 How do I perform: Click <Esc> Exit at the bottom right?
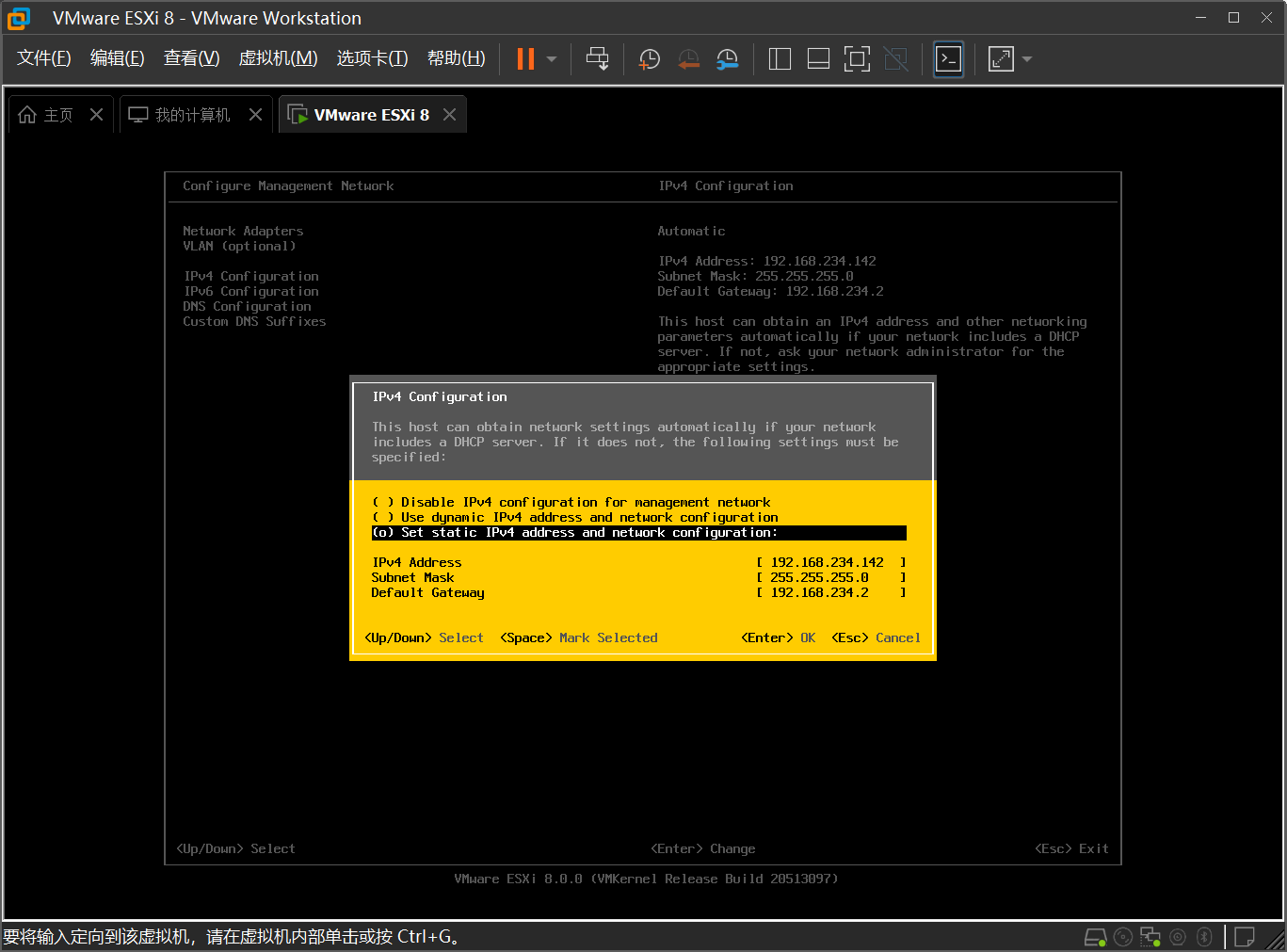pos(1072,848)
